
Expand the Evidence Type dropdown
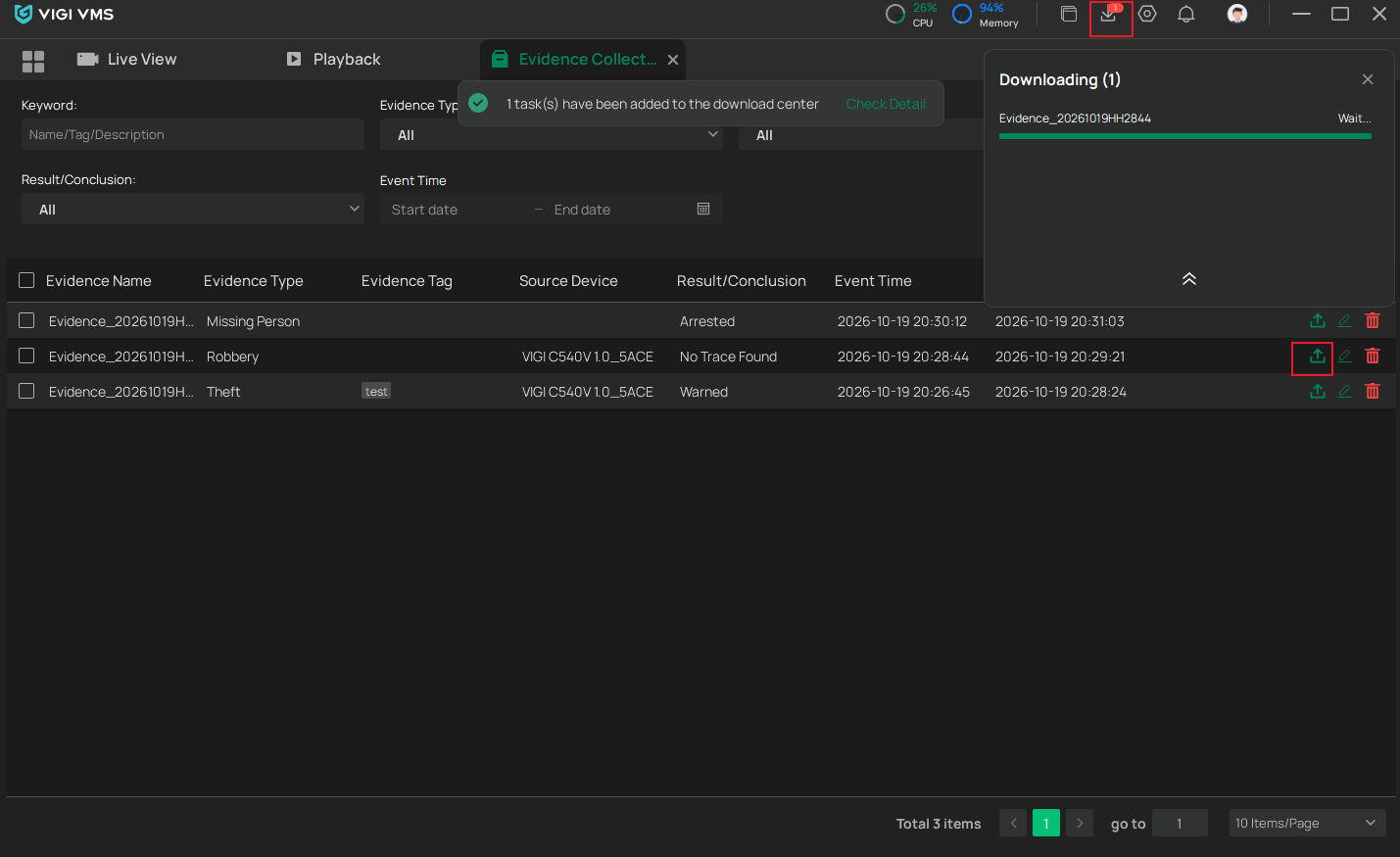tap(552, 135)
